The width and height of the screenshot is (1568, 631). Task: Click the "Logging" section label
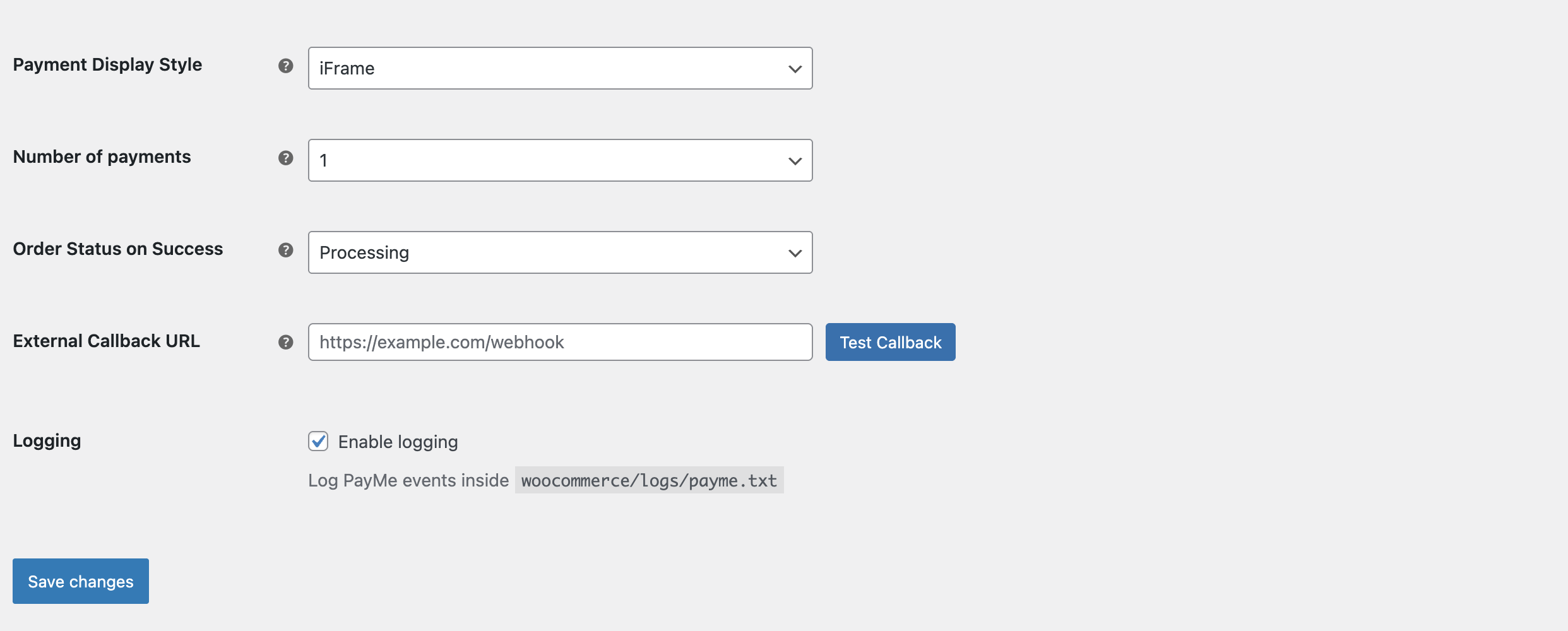click(x=47, y=440)
